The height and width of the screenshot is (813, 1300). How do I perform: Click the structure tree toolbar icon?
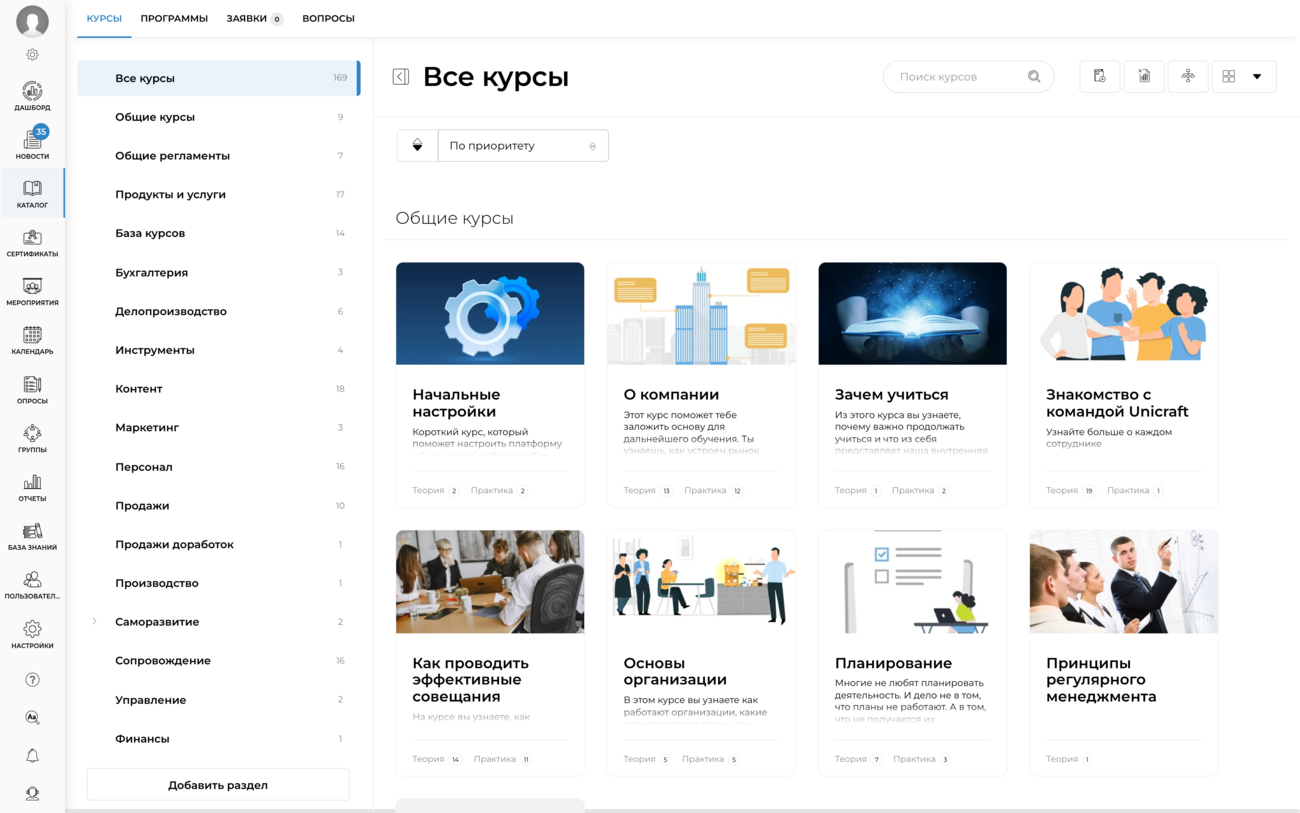pos(1188,77)
